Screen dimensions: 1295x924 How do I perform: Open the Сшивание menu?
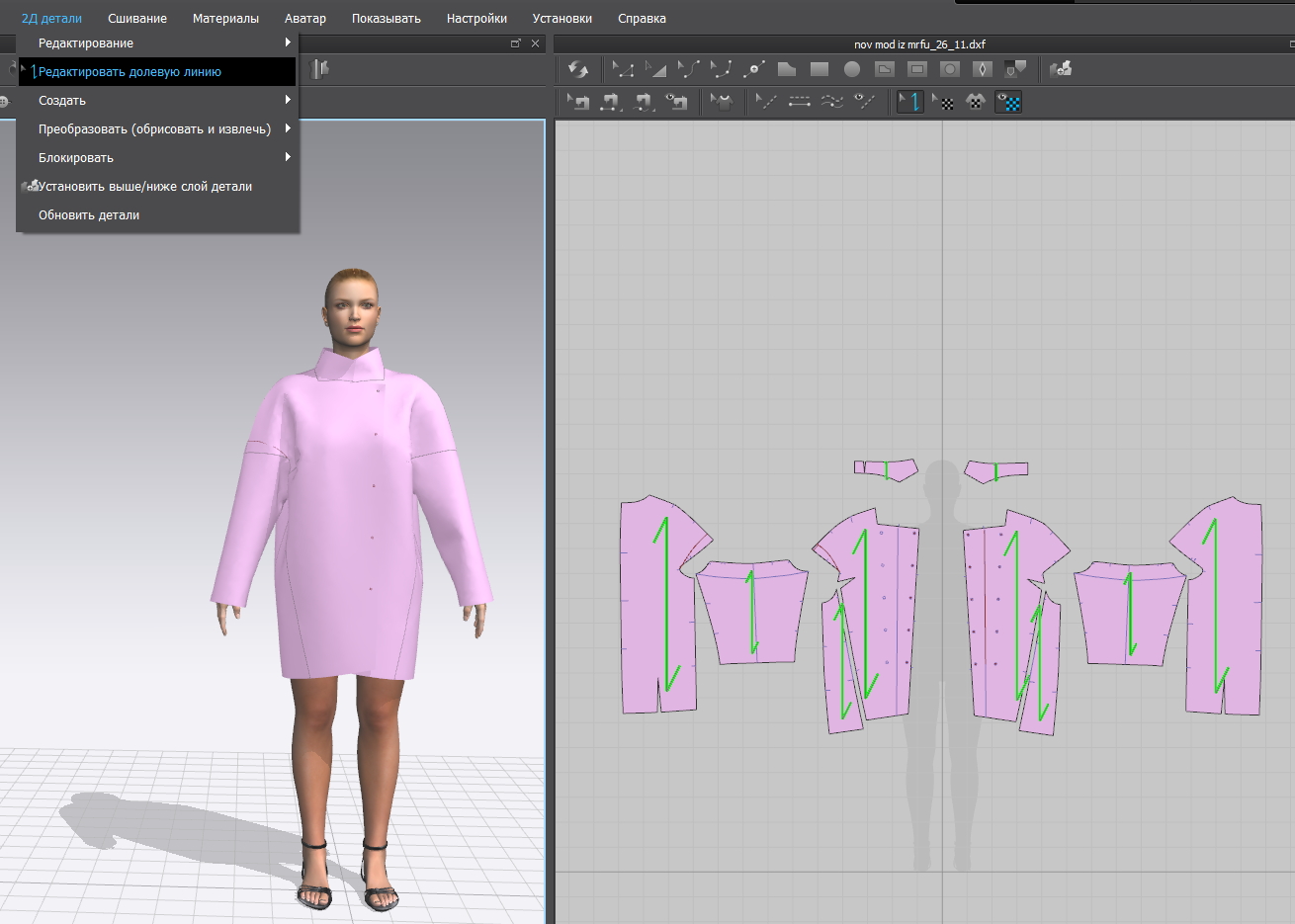tap(137, 19)
